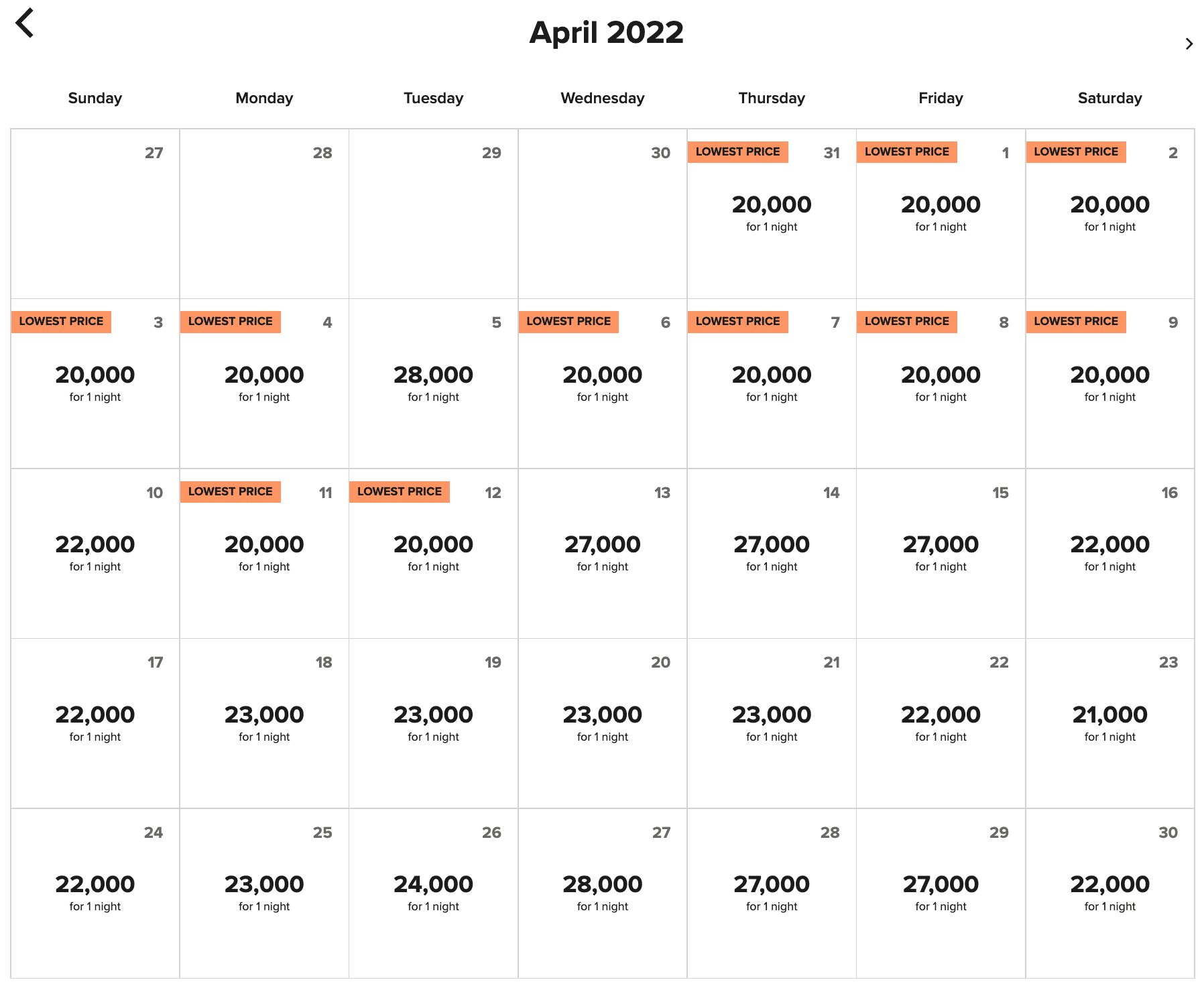Click the April 30 date cell

coord(1109,893)
